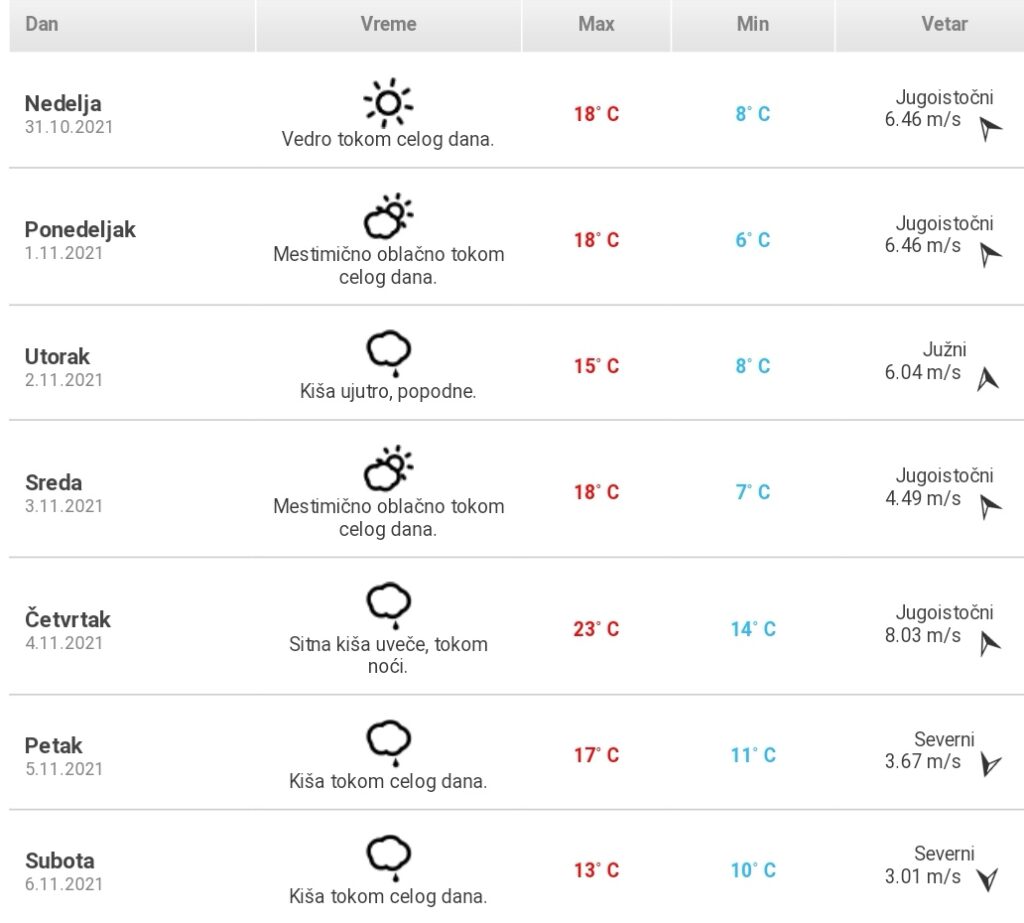Click the sunny weather icon for Nedelja

[388, 103]
